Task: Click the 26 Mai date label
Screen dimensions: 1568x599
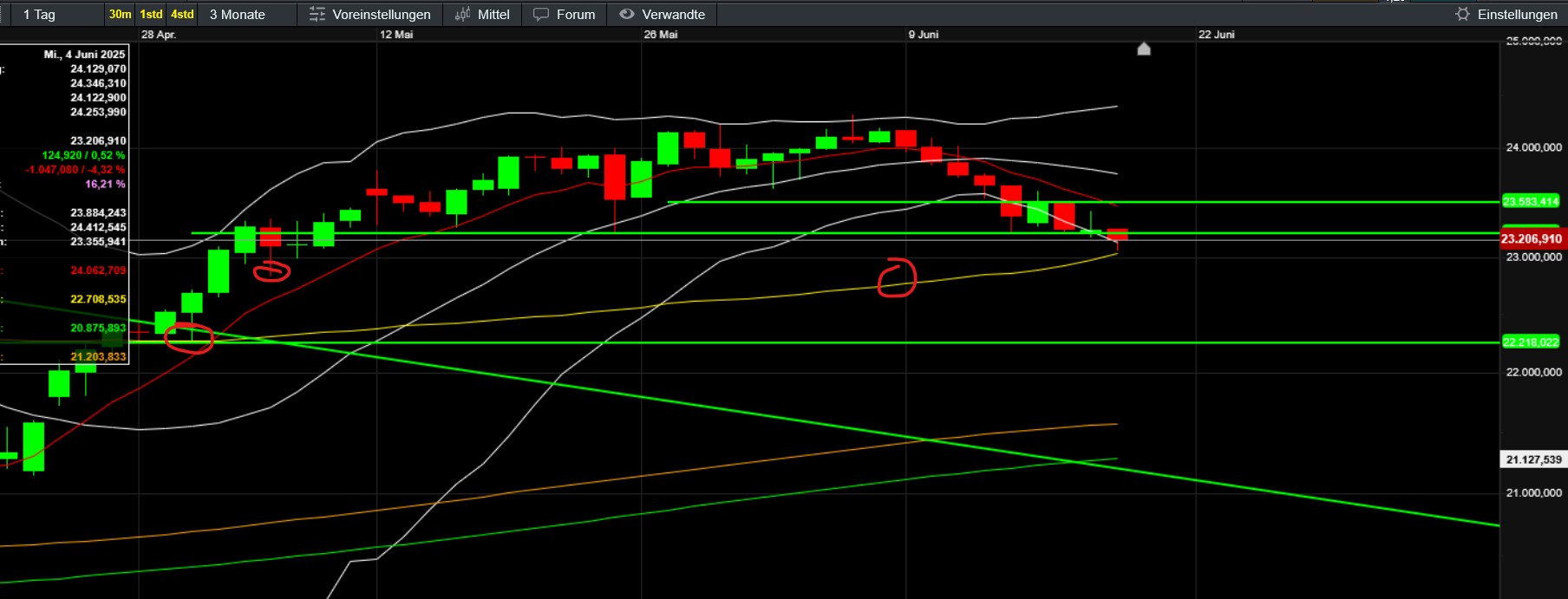Action: [661, 35]
